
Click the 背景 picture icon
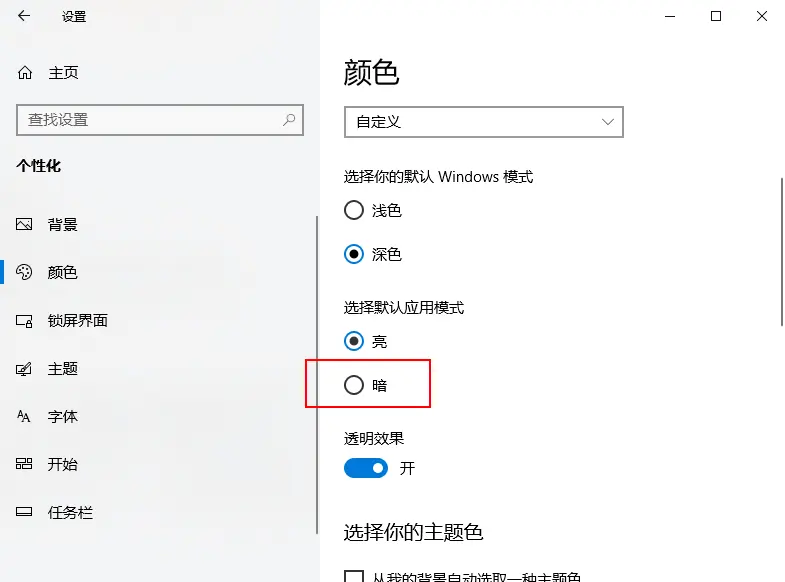click(x=24, y=224)
